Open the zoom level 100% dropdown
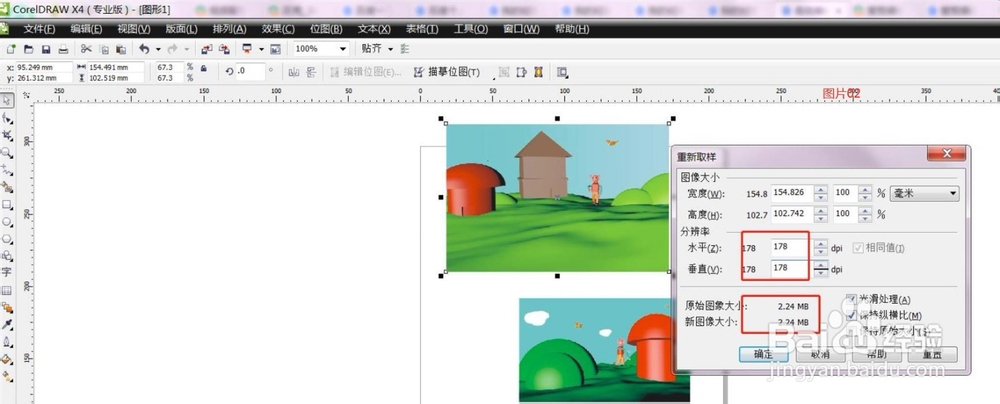The image size is (1000, 404). pyautogui.click(x=343, y=49)
